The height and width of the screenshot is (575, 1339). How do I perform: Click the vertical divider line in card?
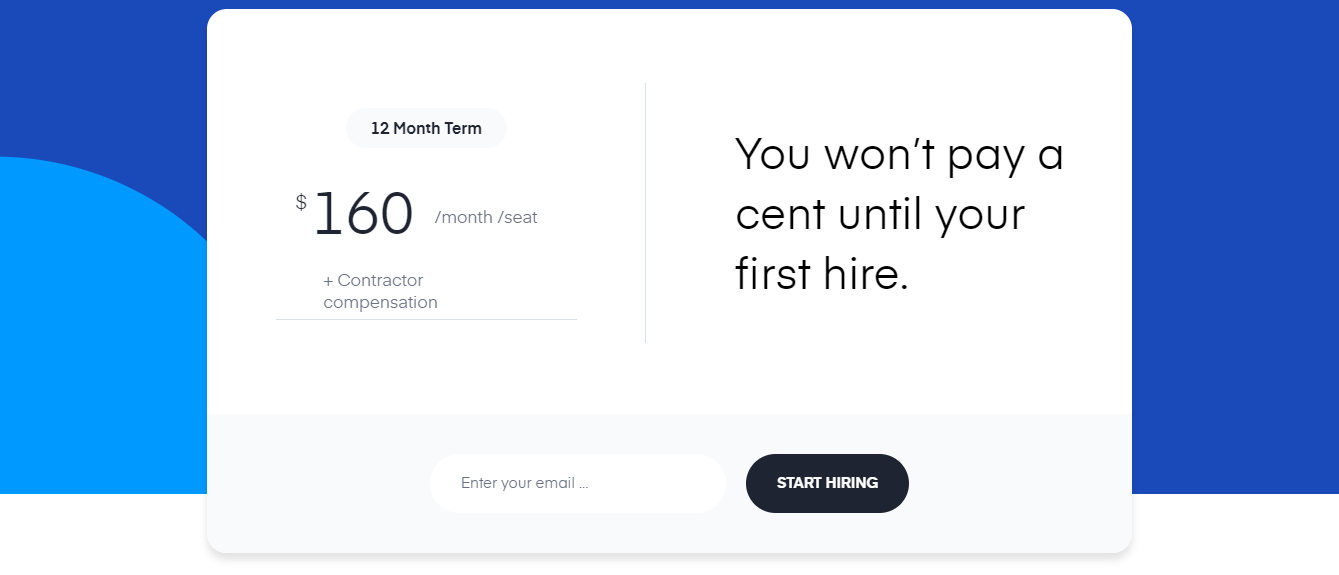[646, 213]
